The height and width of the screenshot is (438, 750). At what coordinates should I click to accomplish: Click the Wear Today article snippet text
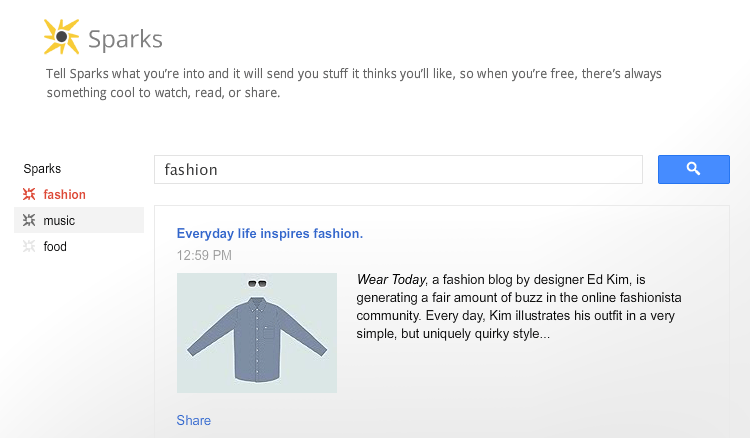(518, 307)
